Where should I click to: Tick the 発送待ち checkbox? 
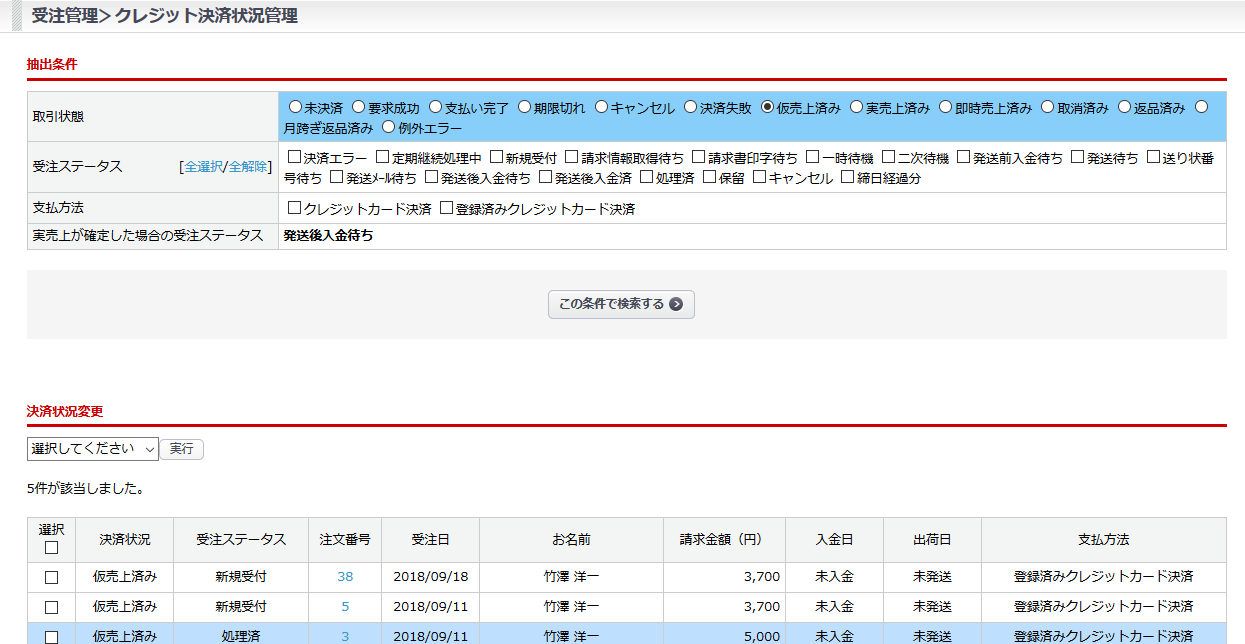click(x=1078, y=157)
